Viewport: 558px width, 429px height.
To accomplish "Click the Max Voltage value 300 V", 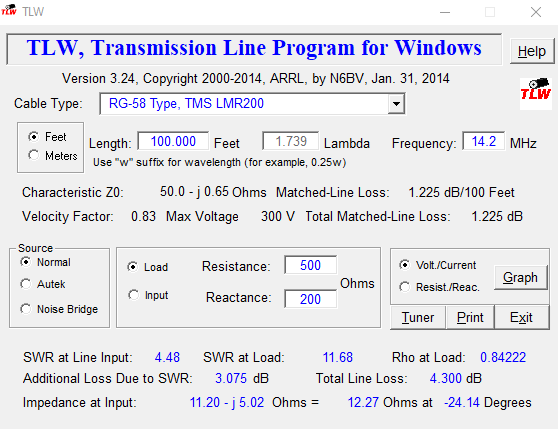I will click(278, 216).
